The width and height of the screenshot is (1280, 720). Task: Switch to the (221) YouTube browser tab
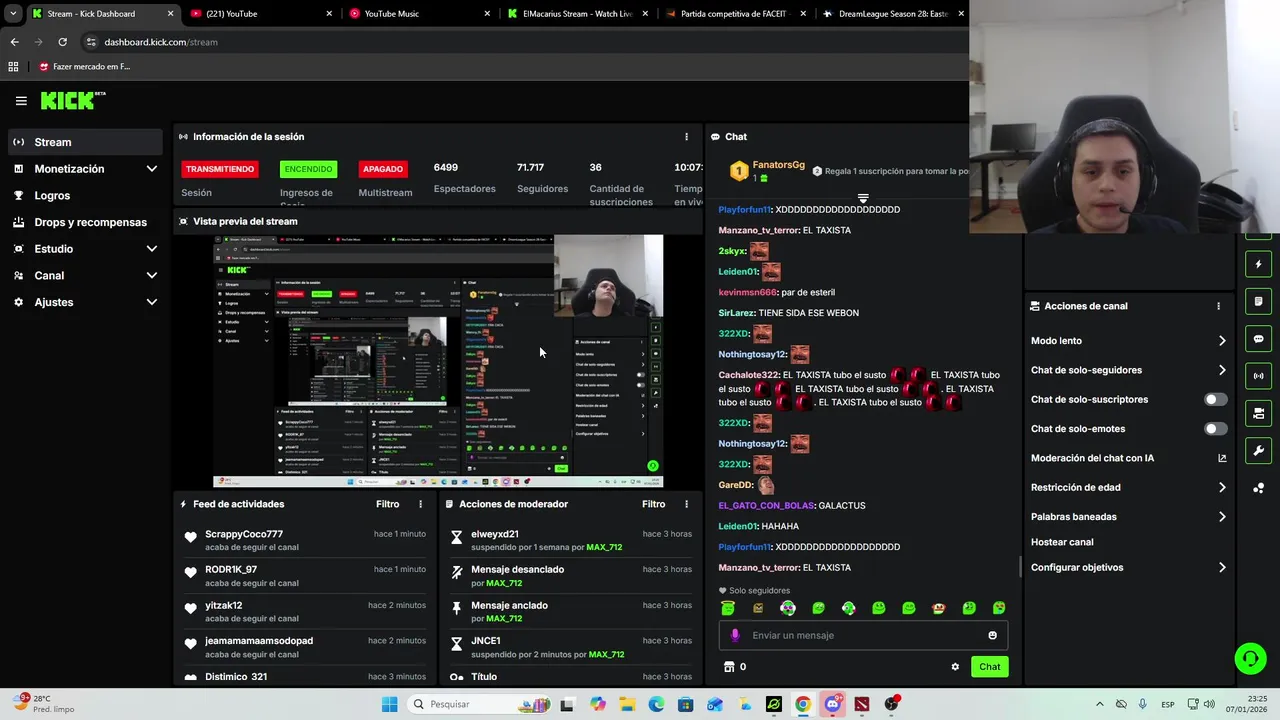point(260,14)
